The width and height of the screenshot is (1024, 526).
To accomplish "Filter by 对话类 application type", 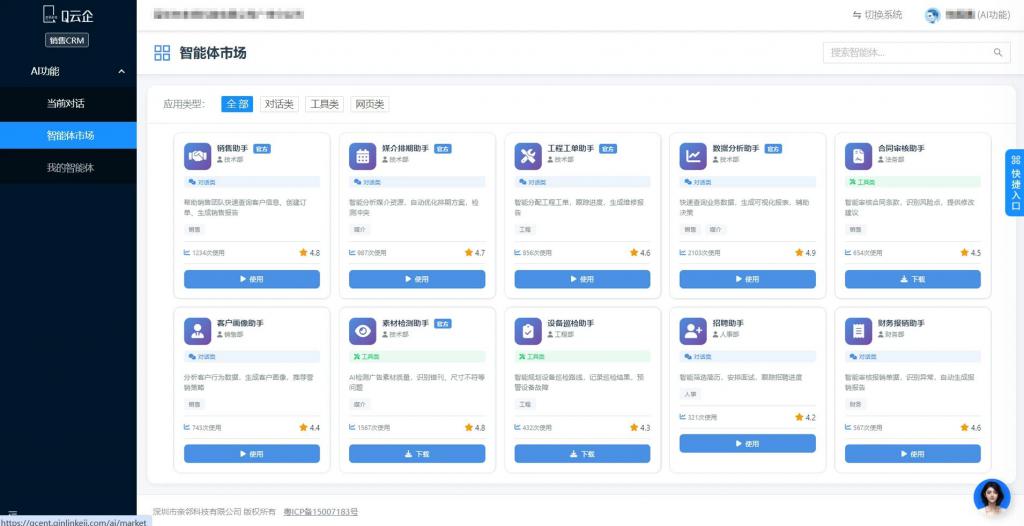I will (279, 104).
